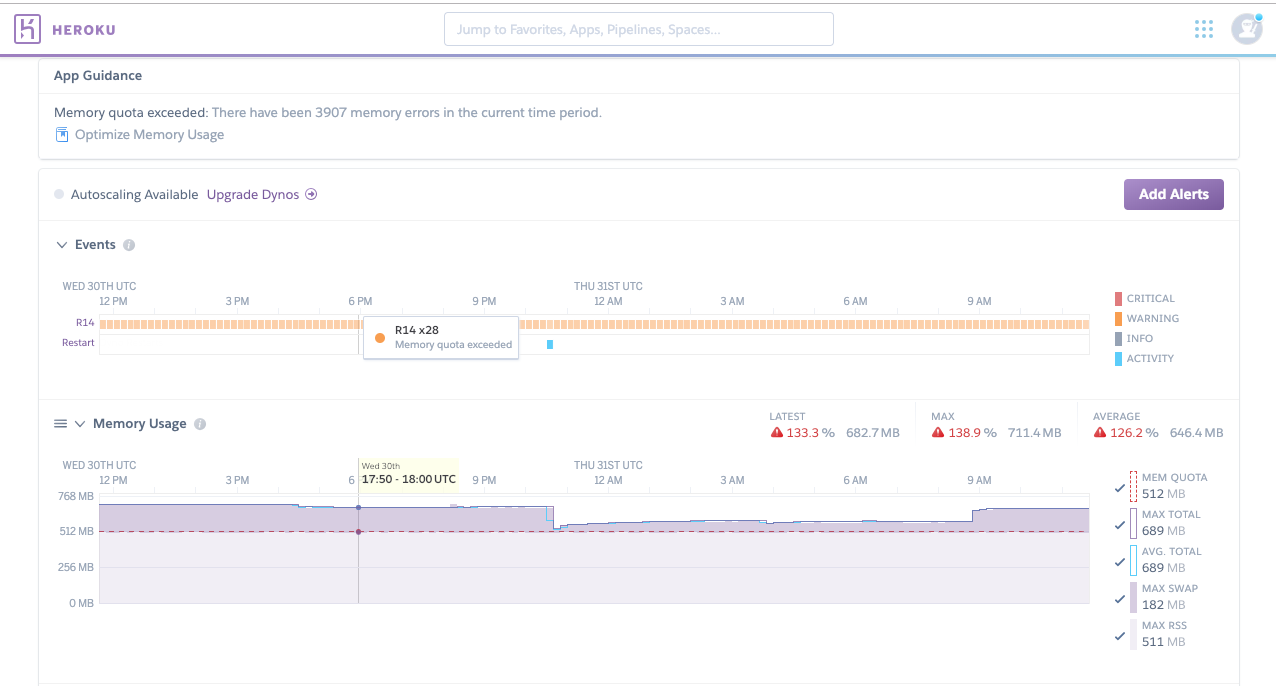Open the Upgrade Dynos link

pos(253,195)
